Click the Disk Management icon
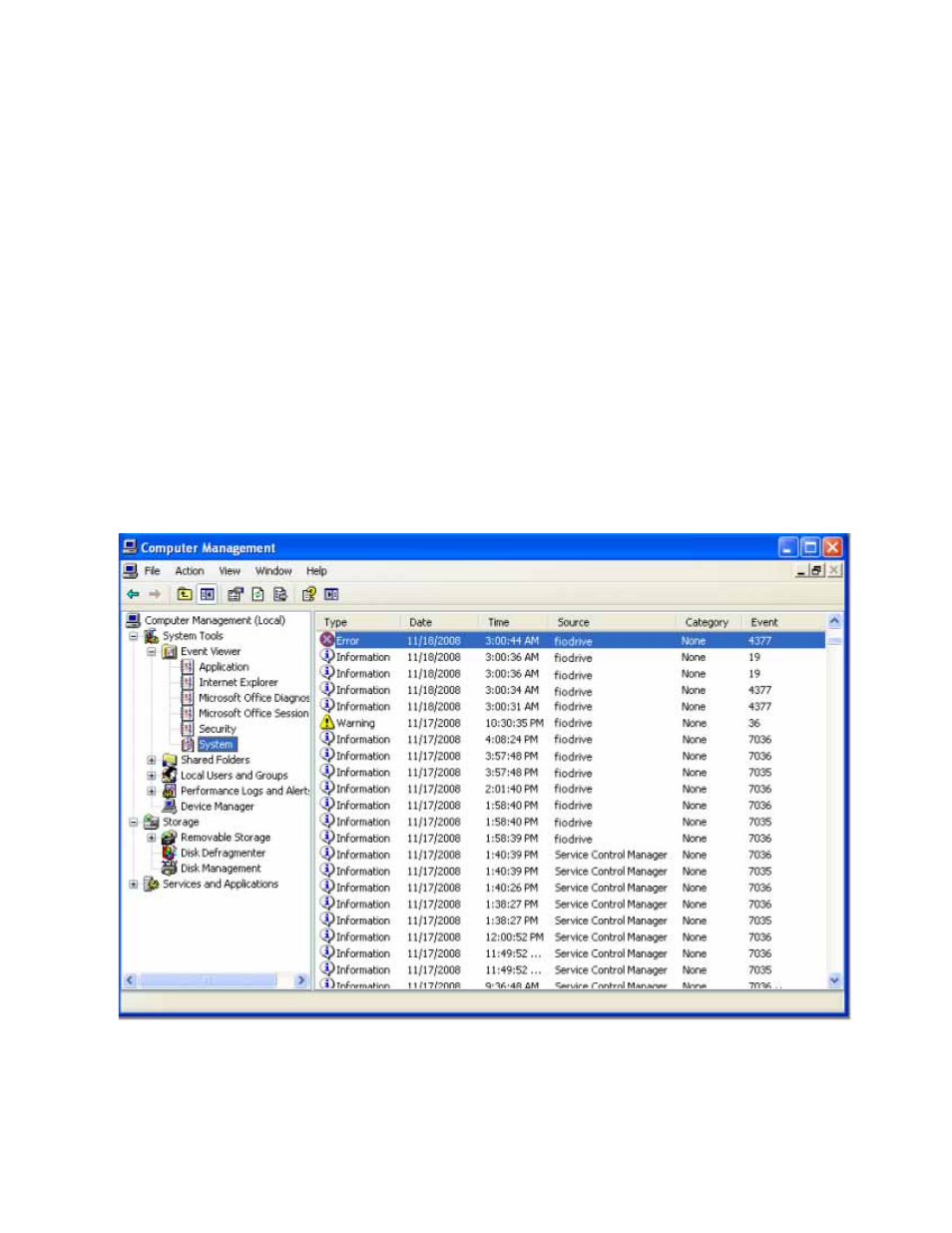 pos(170,869)
